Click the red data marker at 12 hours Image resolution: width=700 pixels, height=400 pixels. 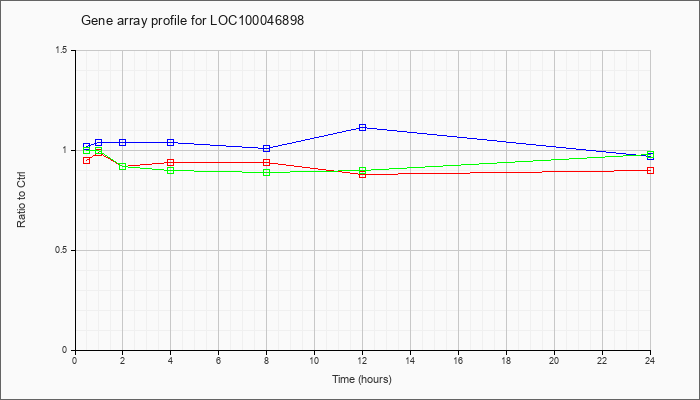[362, 175]
